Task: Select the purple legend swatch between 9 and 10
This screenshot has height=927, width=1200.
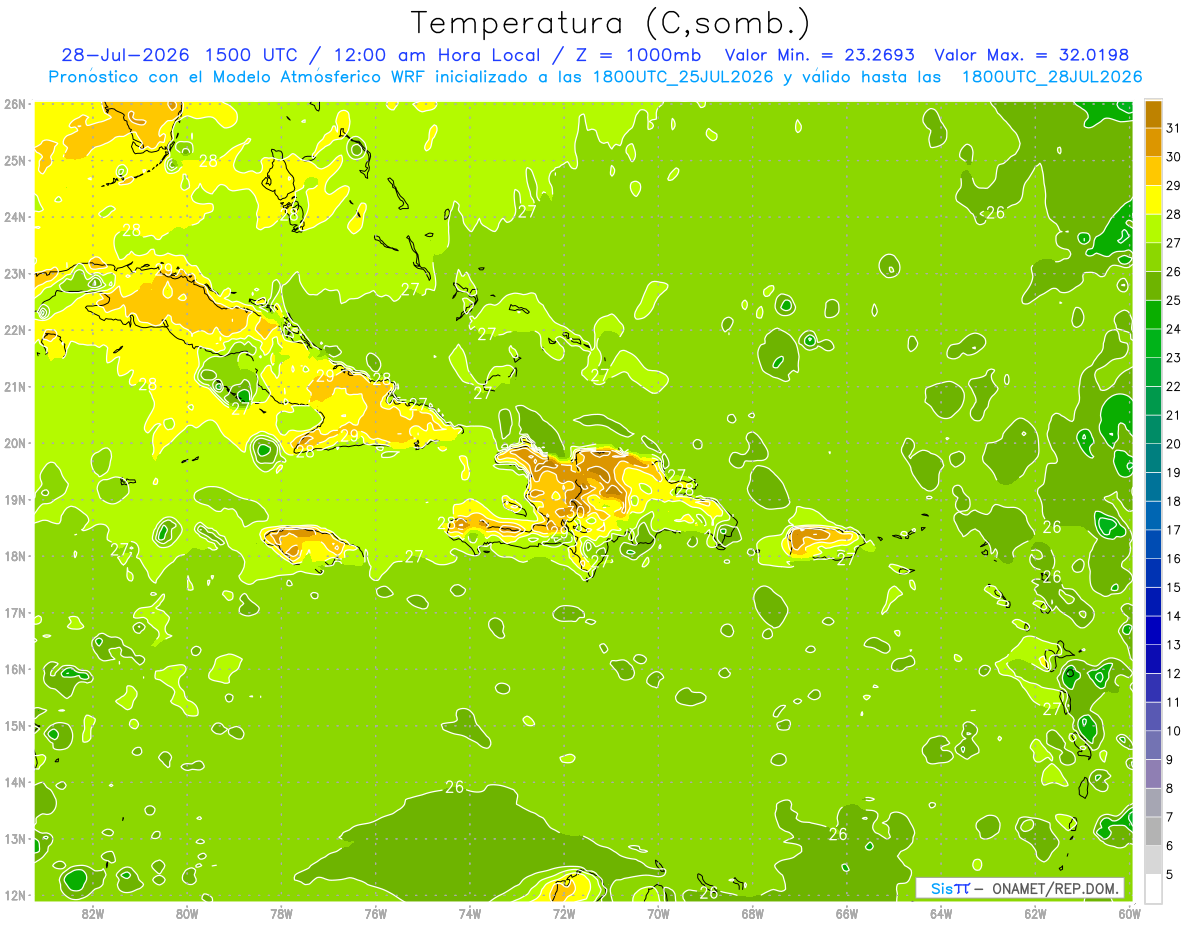Action: coord(1153,745)
